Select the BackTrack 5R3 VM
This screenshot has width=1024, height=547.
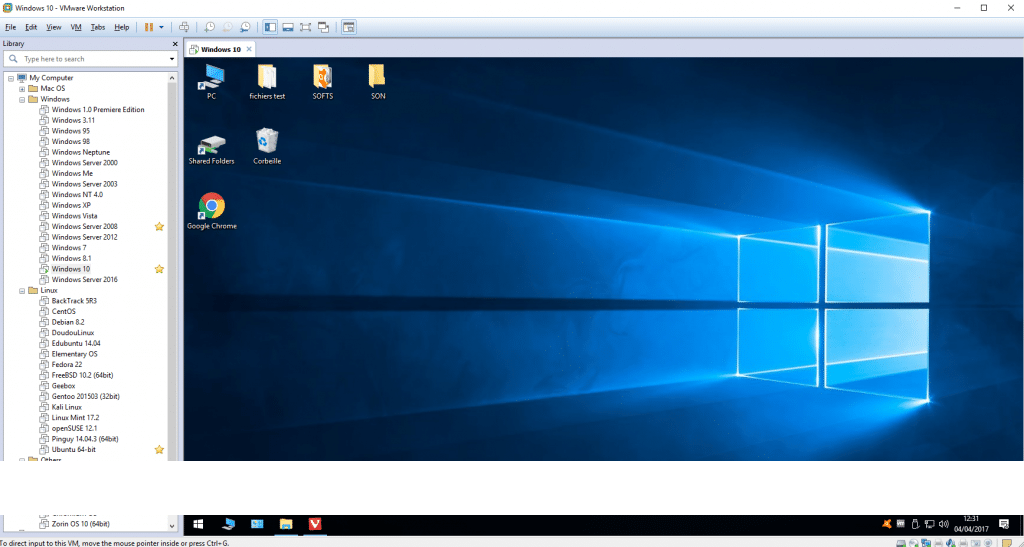pyautogui.click(x=68, y=301)
